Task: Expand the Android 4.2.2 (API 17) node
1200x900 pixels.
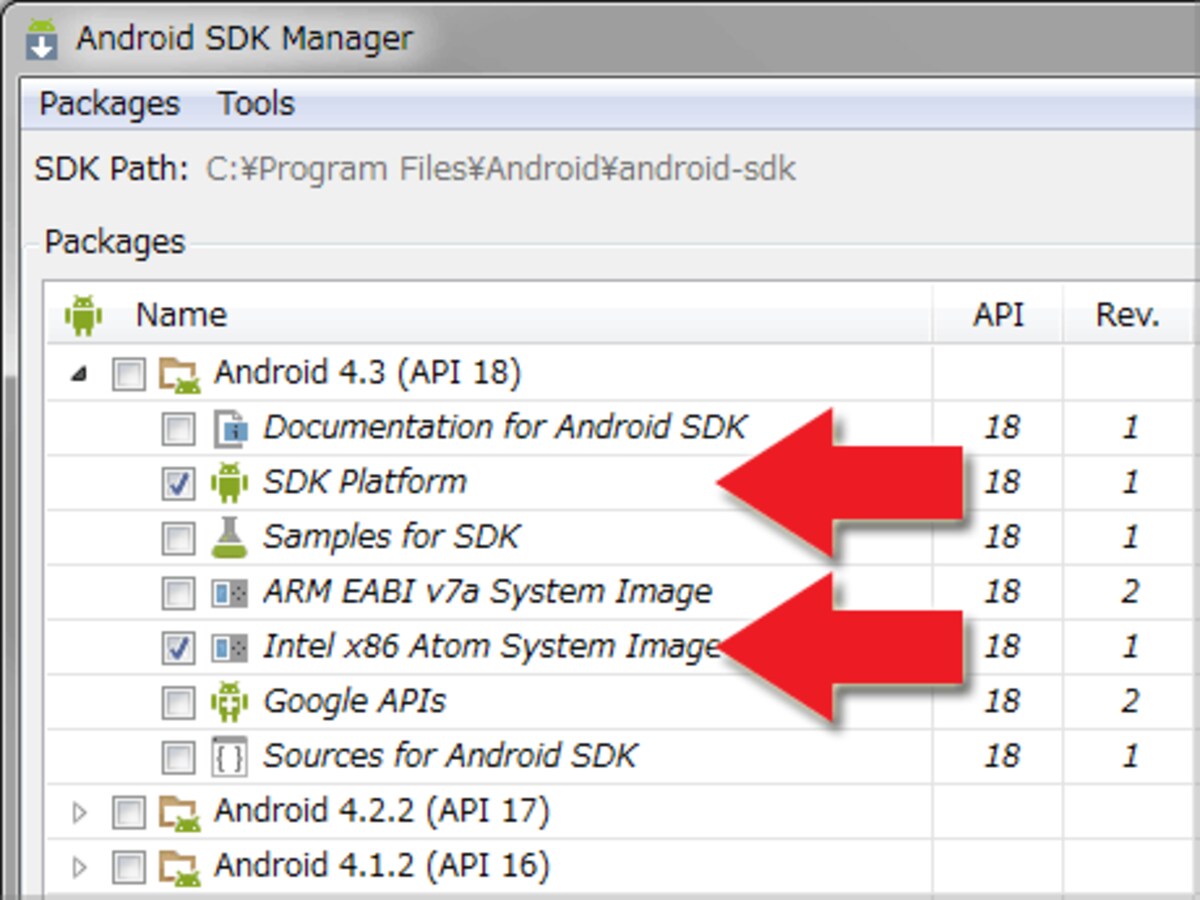Action: click(80, 813)
